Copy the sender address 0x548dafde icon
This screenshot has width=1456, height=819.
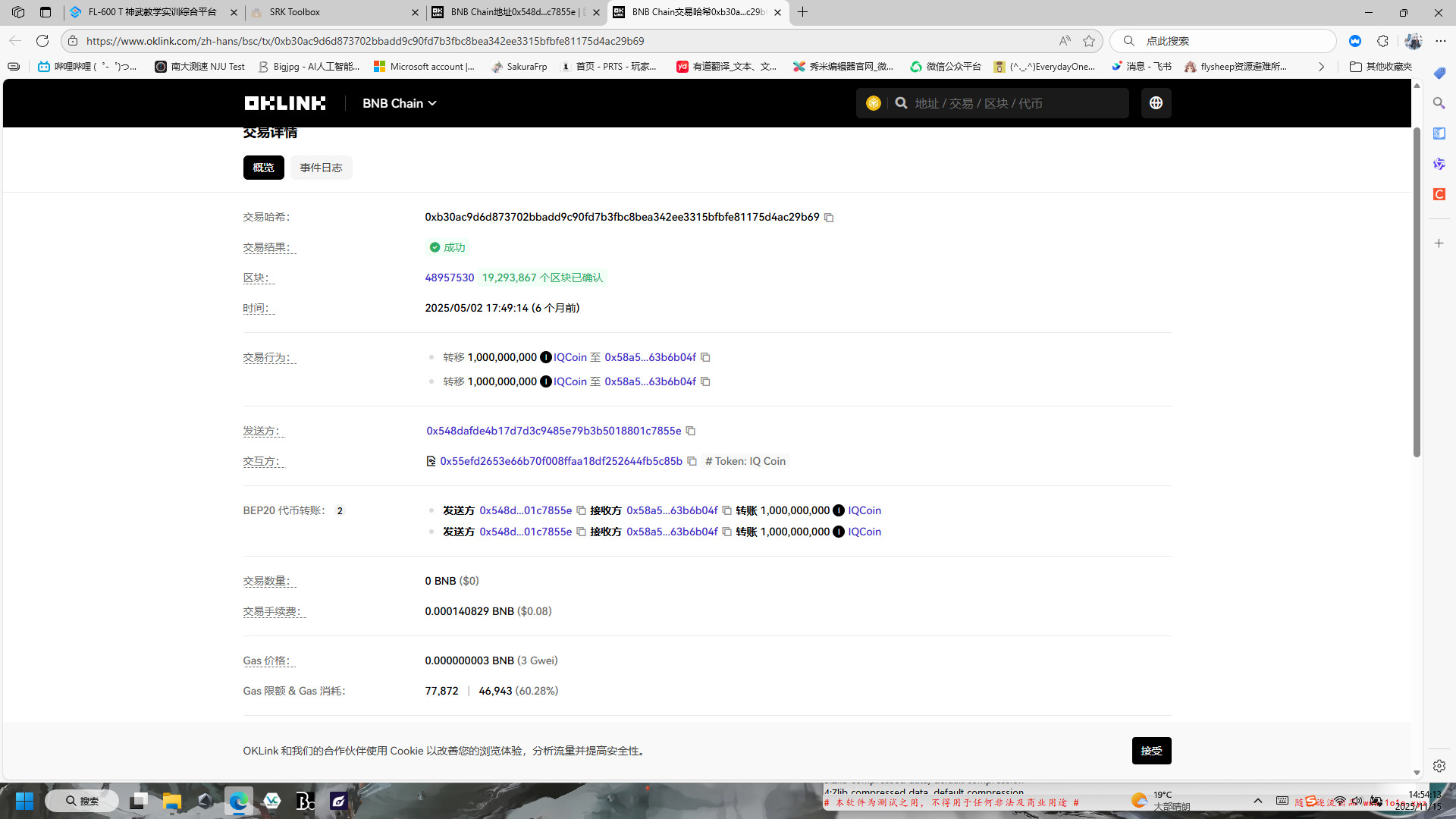pyautogui.click(x=691, y=431)
